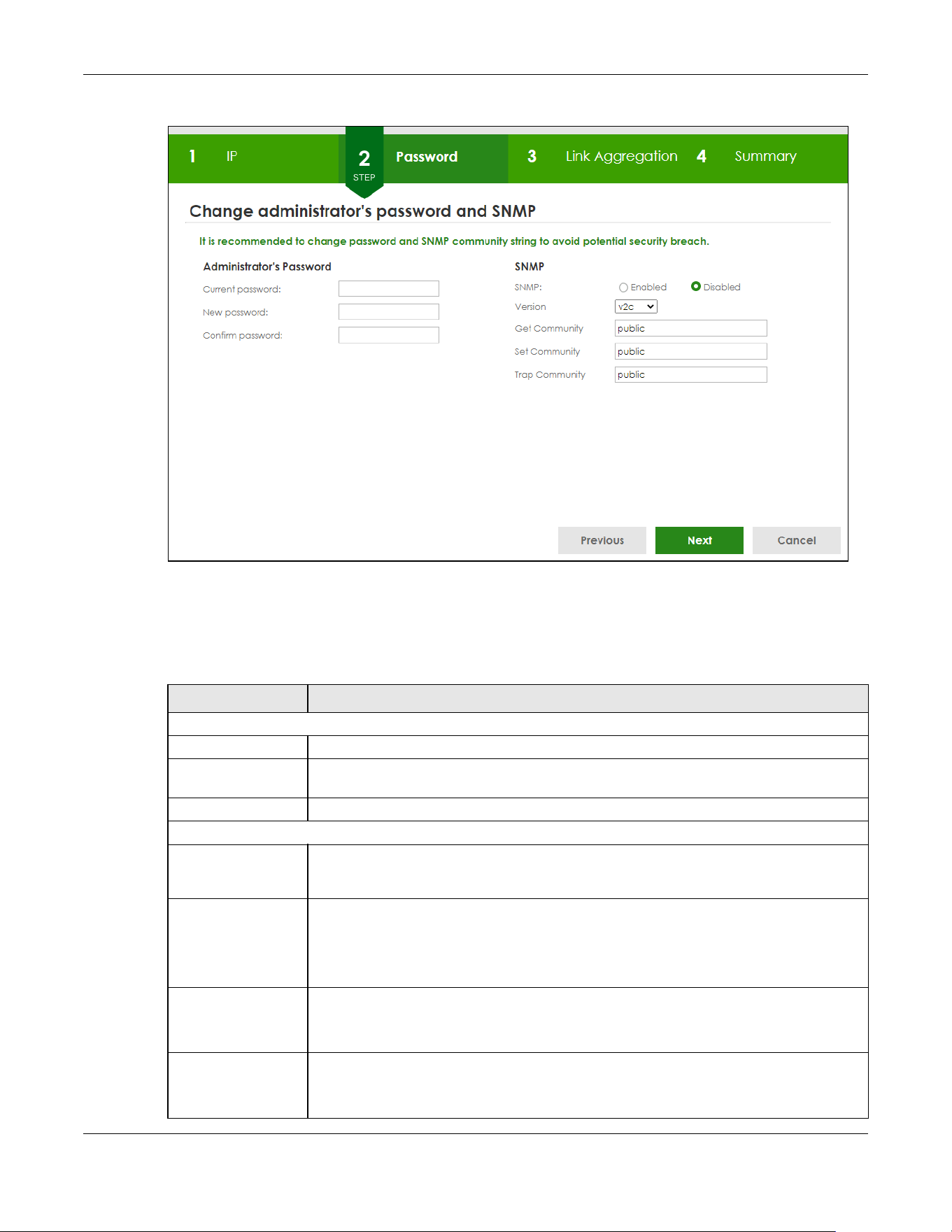The width and height of the screenshot is (952, 1232).
Task: Click the Previous button
Action: coord(602,540)
